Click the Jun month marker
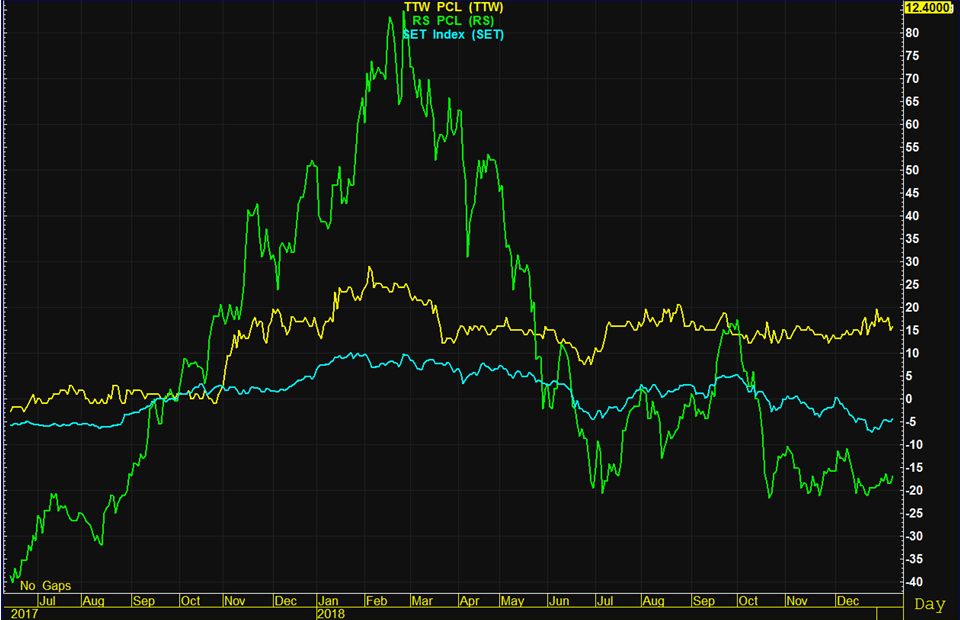Image resolution: width=960 pixels, height=620 pixels. click(x=559, y=601)
